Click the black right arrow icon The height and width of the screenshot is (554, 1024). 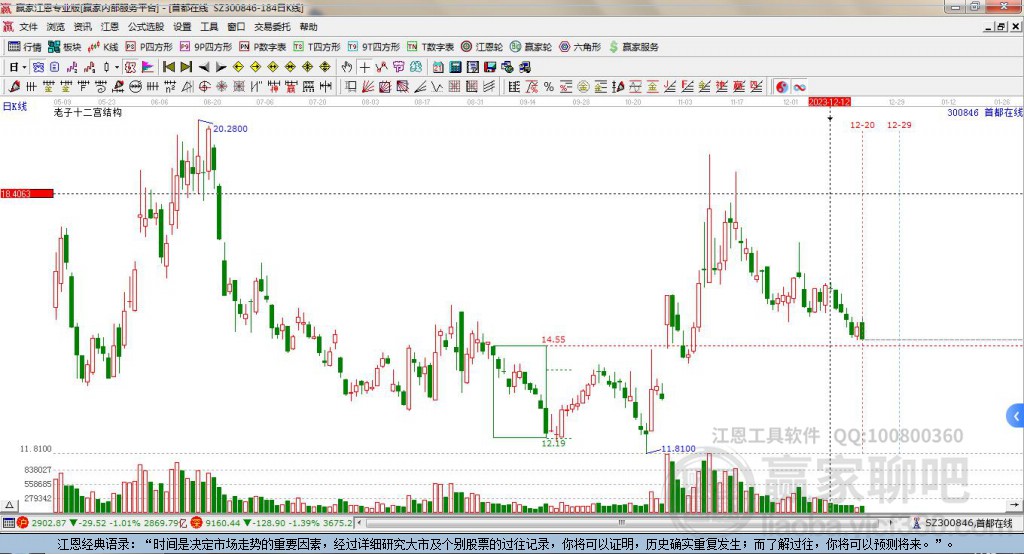[x=221, y=67]
